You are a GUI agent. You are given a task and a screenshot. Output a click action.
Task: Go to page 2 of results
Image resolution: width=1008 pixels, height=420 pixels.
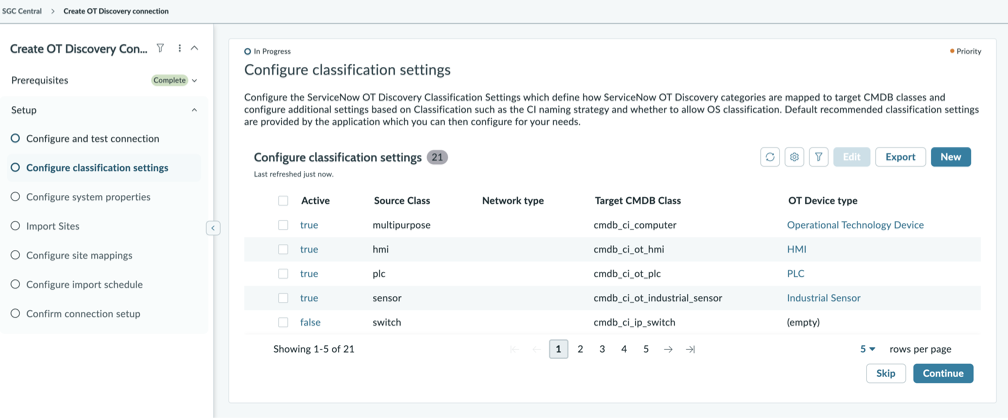[x=580, y=349]
